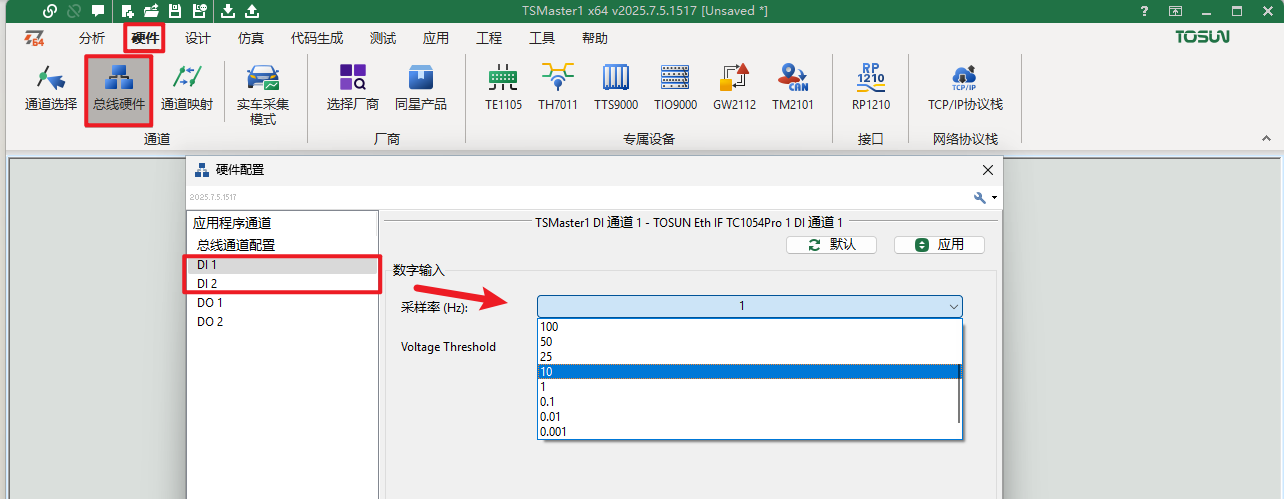Click the connect link icon in title bar
1284x499 pixels.
50,11
